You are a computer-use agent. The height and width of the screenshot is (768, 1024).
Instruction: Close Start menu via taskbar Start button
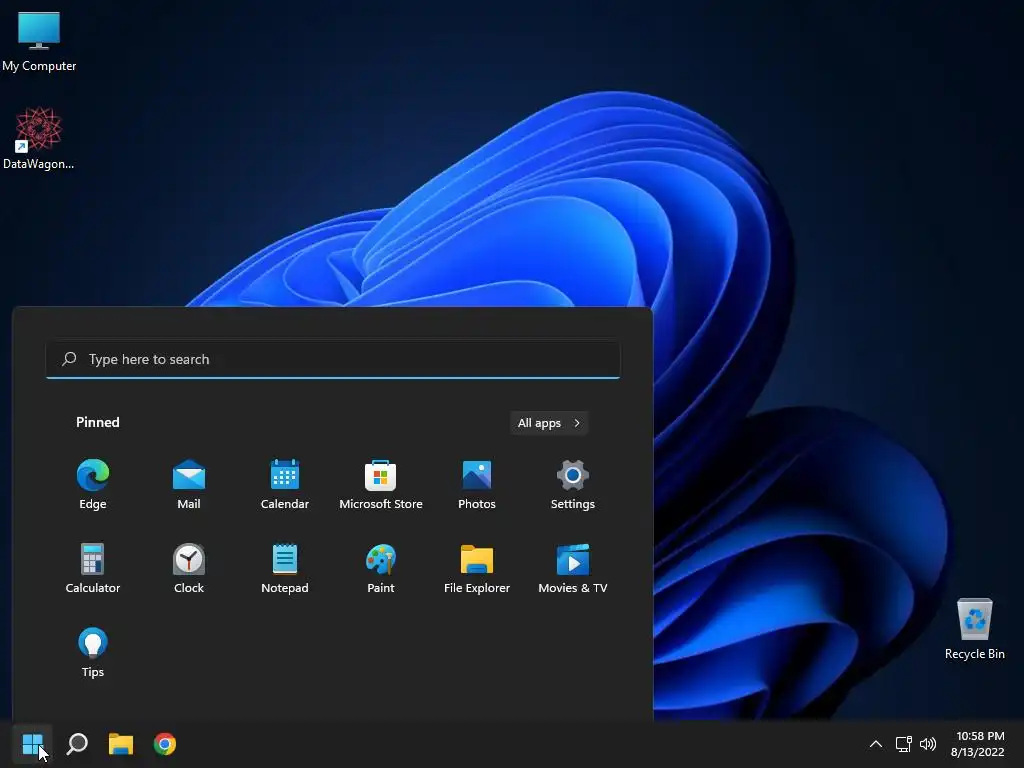(32, 744)
